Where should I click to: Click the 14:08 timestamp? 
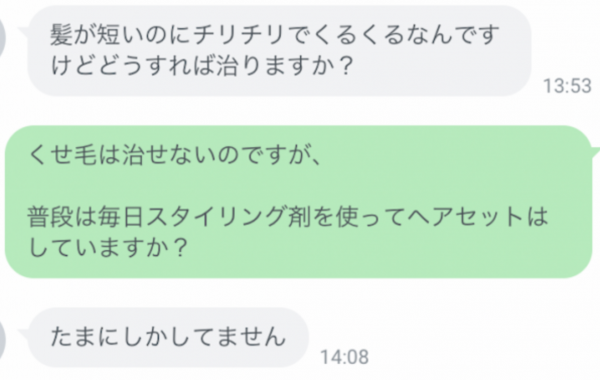[344, 357]
